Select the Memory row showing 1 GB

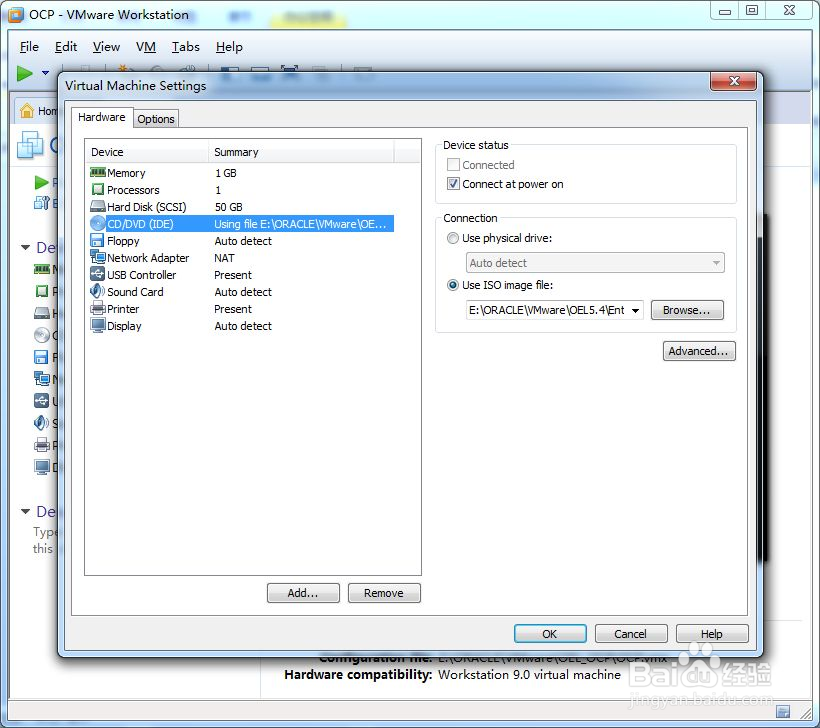click(240, 173)
